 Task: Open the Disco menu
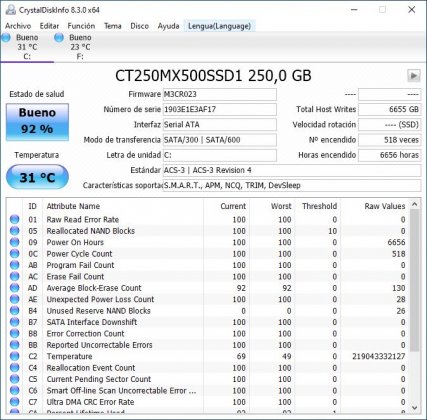pyautogui.click(x=139, y=26)
